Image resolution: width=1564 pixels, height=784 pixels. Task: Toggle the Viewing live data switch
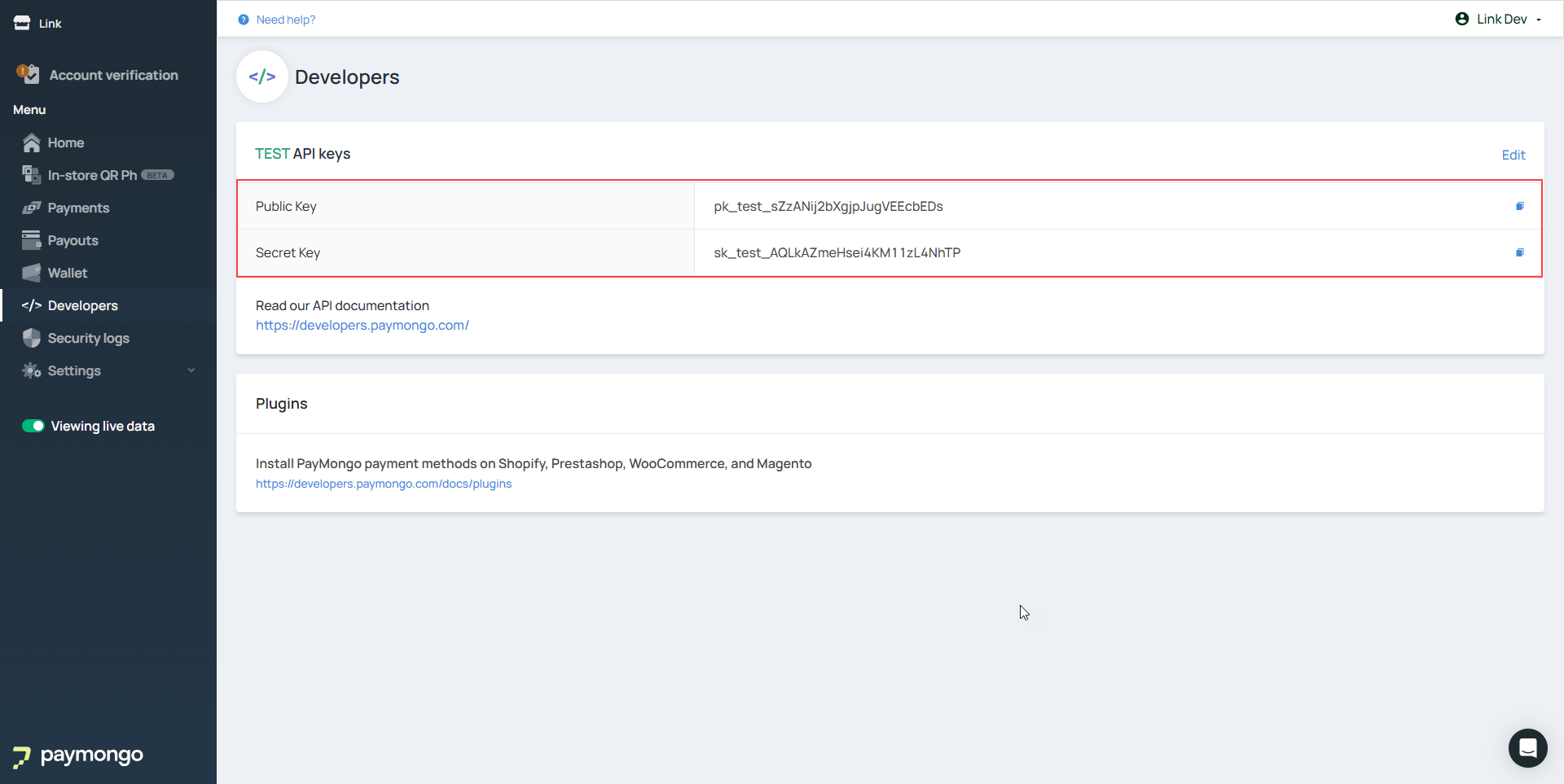click(x=33, y=426)
